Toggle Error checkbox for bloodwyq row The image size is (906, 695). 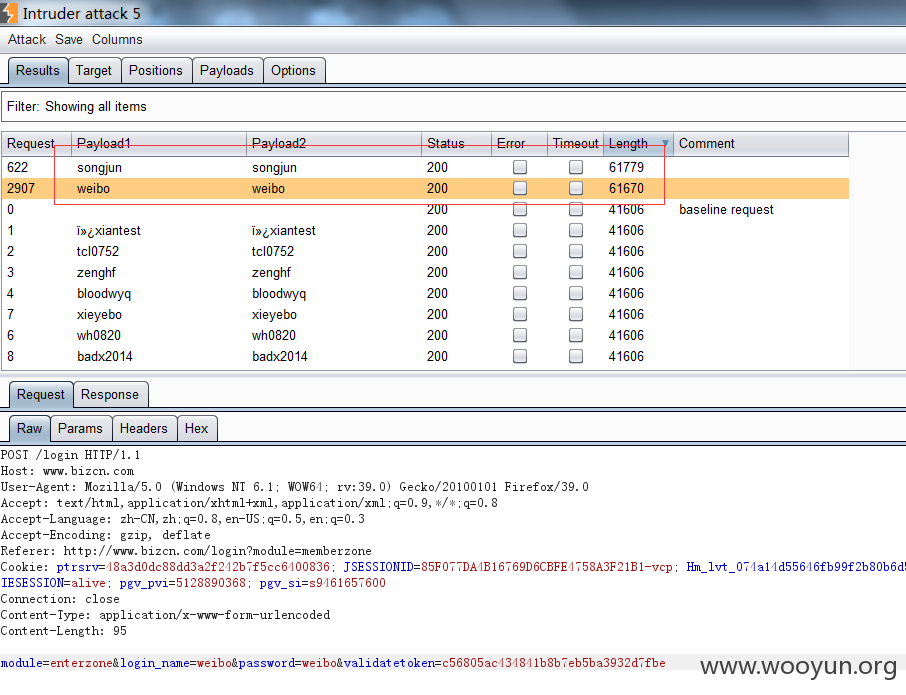pos(520,293)
